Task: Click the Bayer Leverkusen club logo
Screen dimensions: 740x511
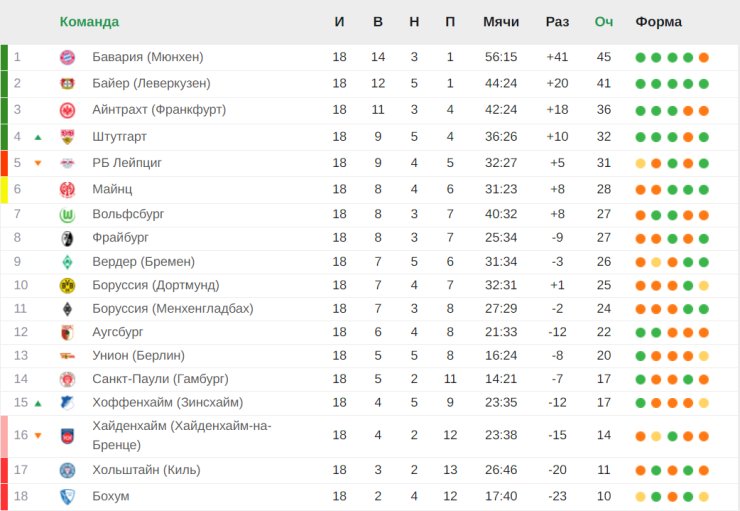Action: point(67,84)
